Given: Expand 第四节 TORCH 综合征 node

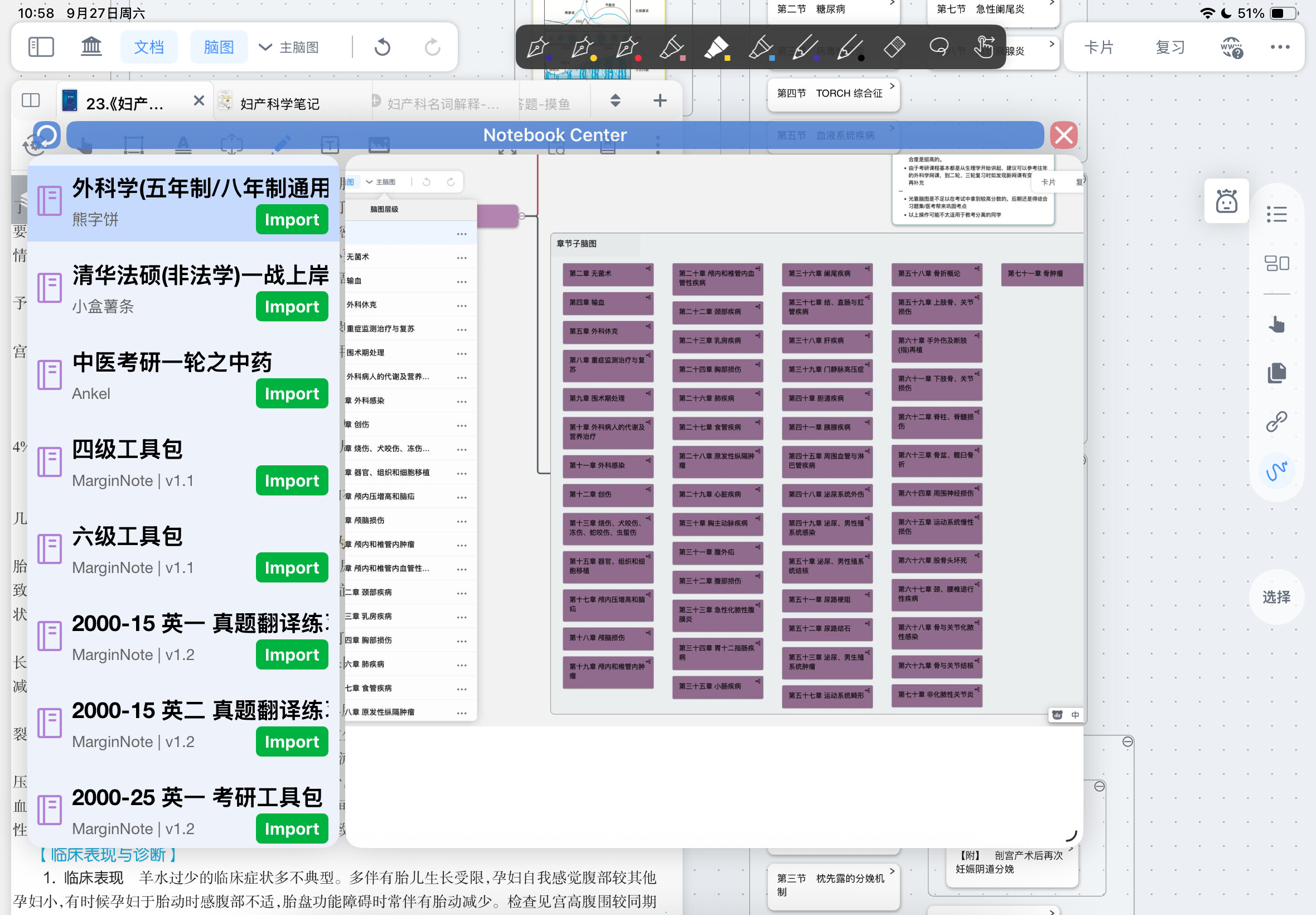Looking at the screenshot, I should tap(892, 86).
